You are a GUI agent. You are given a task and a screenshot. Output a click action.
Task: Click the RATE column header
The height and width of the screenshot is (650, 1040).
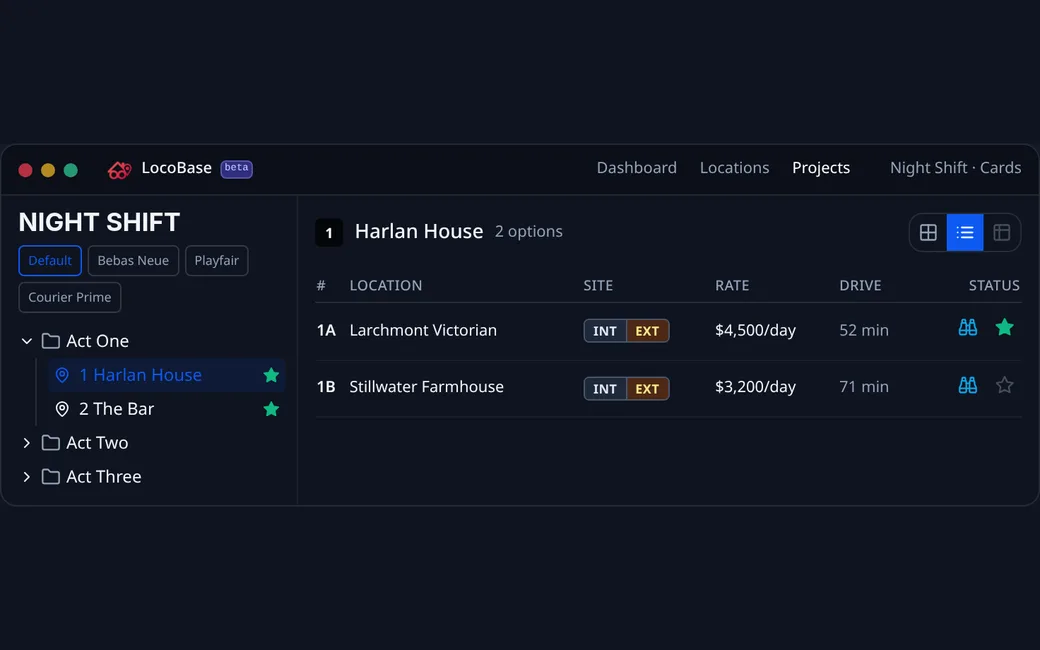point(732,285)
